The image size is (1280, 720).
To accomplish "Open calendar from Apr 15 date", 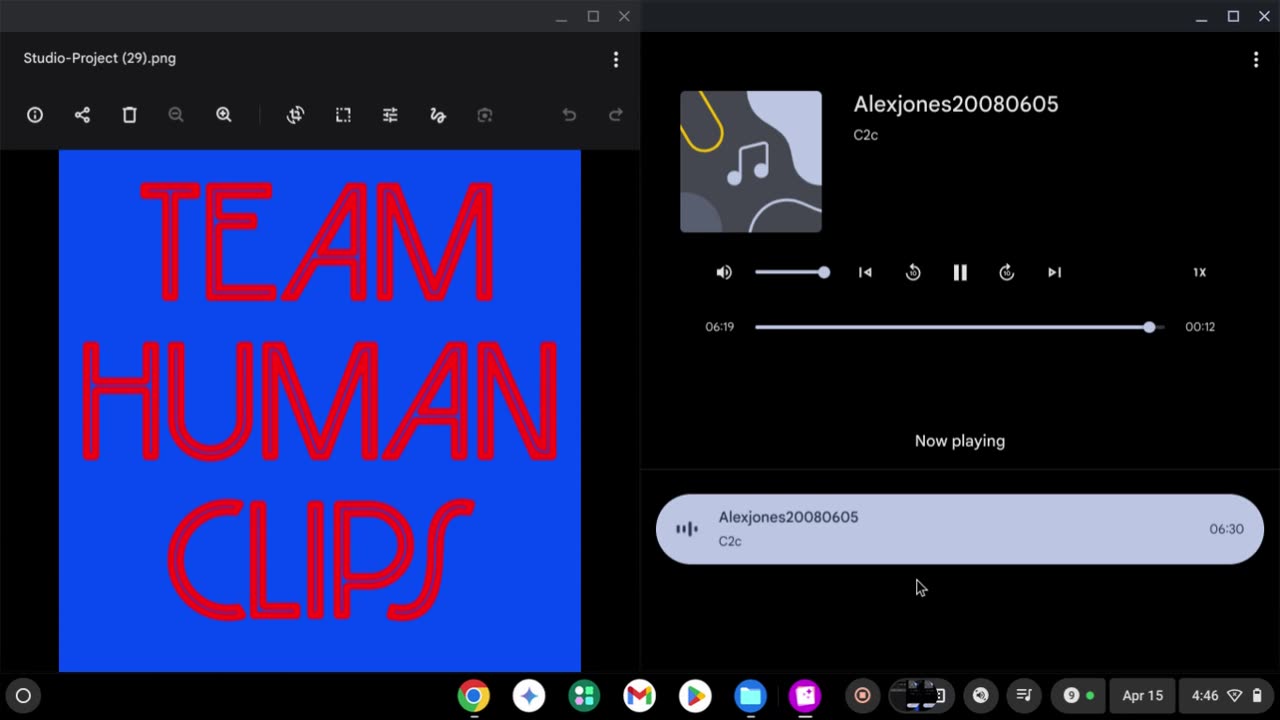I will click(1143, 696).
